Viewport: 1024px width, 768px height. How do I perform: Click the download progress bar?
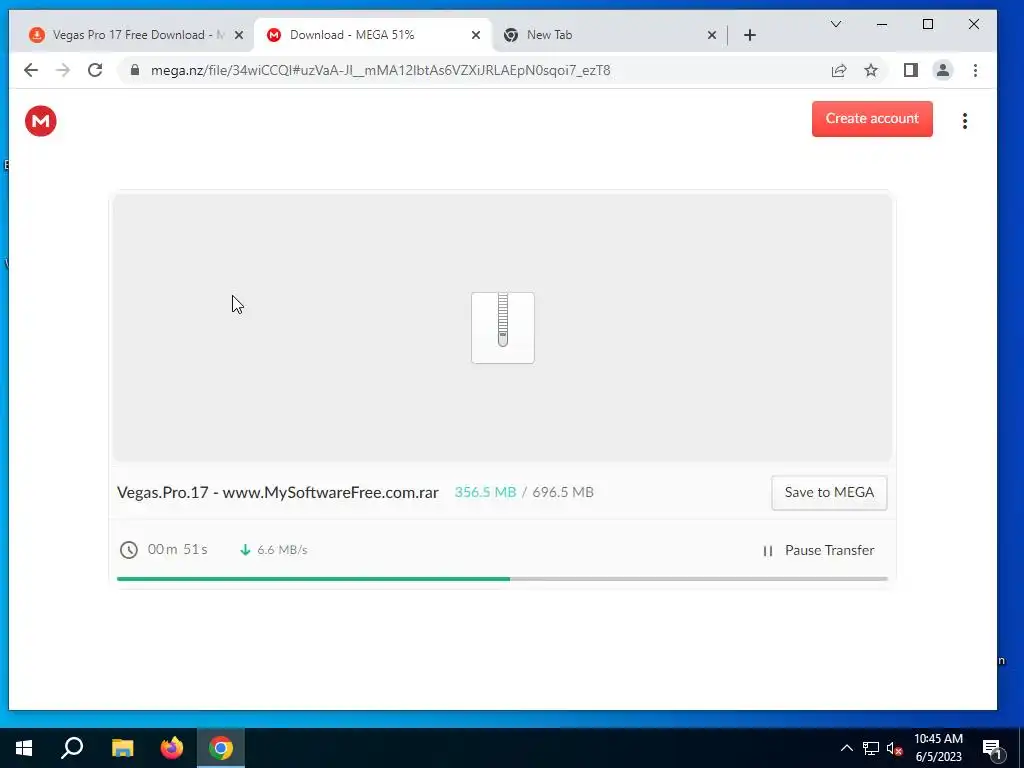click(x=502, y=579)
